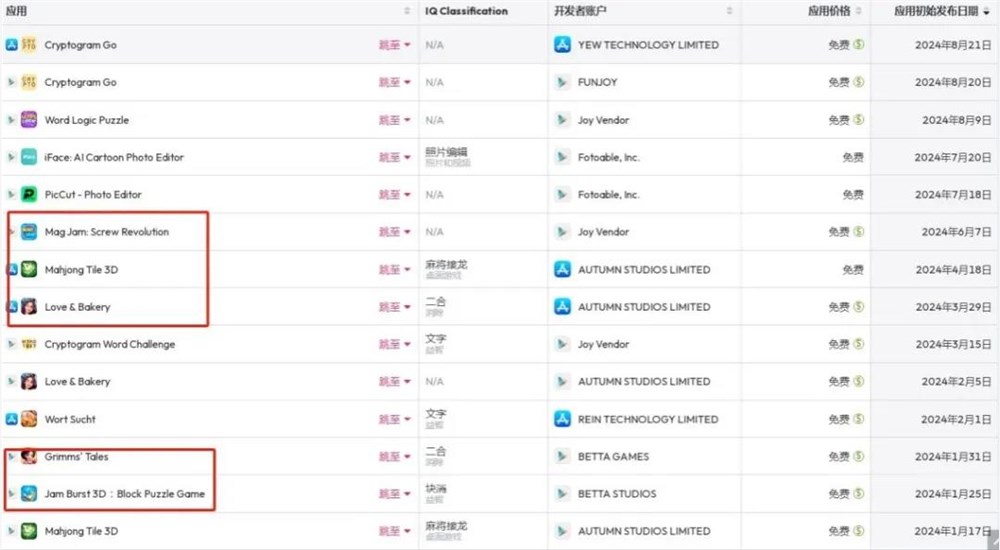Open the 跳至 dropdown for Word Logic Puzzle
Image resolution: width=1000 pixels, height=550 pixels.
(x=394, y=120)
